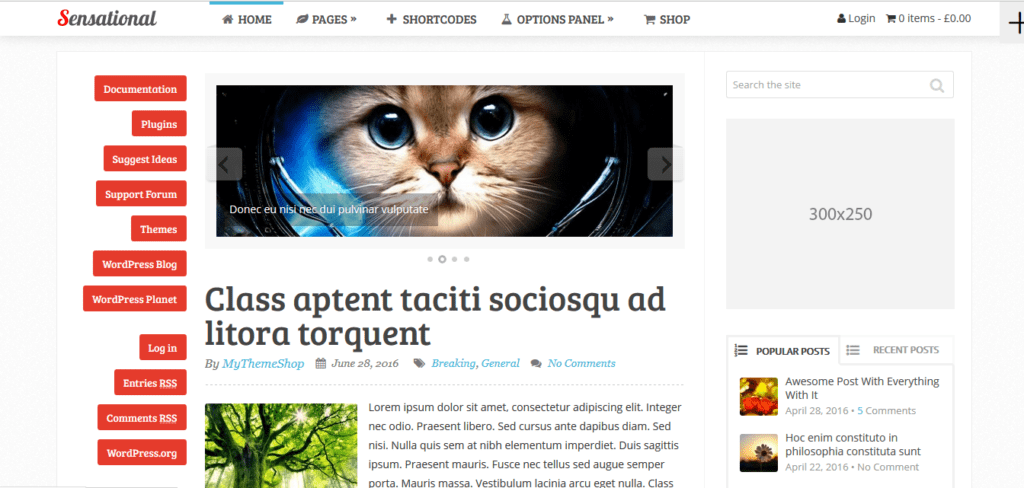
Task: Go to previous slide with left arrow
Action: [x=225, y=165]
